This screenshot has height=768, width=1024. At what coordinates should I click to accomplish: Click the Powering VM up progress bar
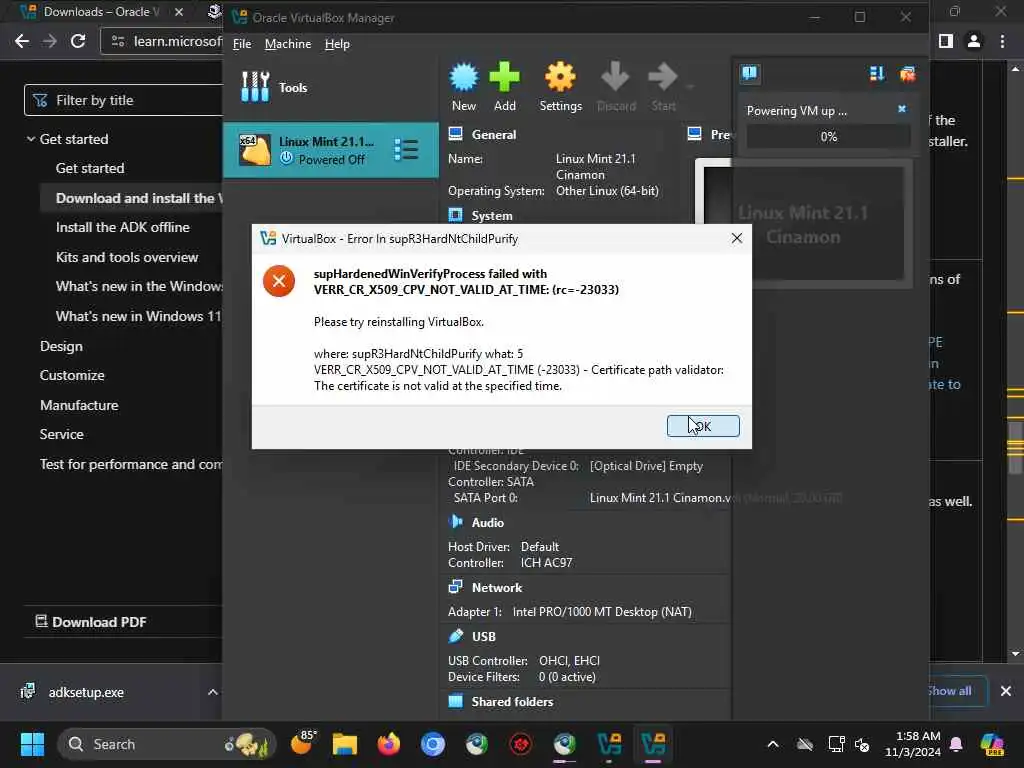(828, 136)
